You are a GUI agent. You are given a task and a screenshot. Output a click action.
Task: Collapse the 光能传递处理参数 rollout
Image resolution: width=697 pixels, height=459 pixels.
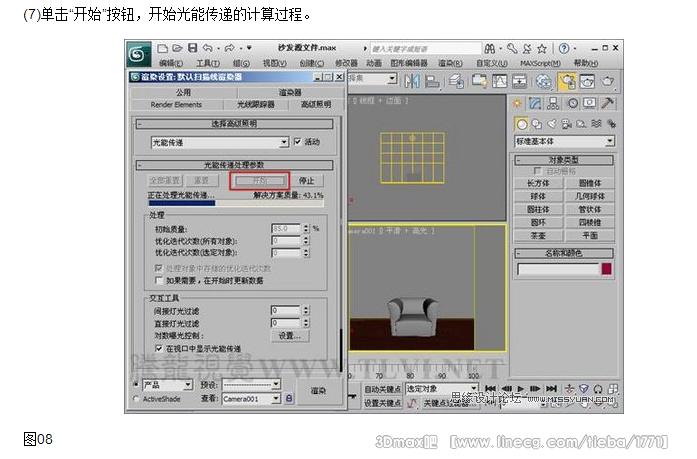pyautogui.click(x=234, y=165)
